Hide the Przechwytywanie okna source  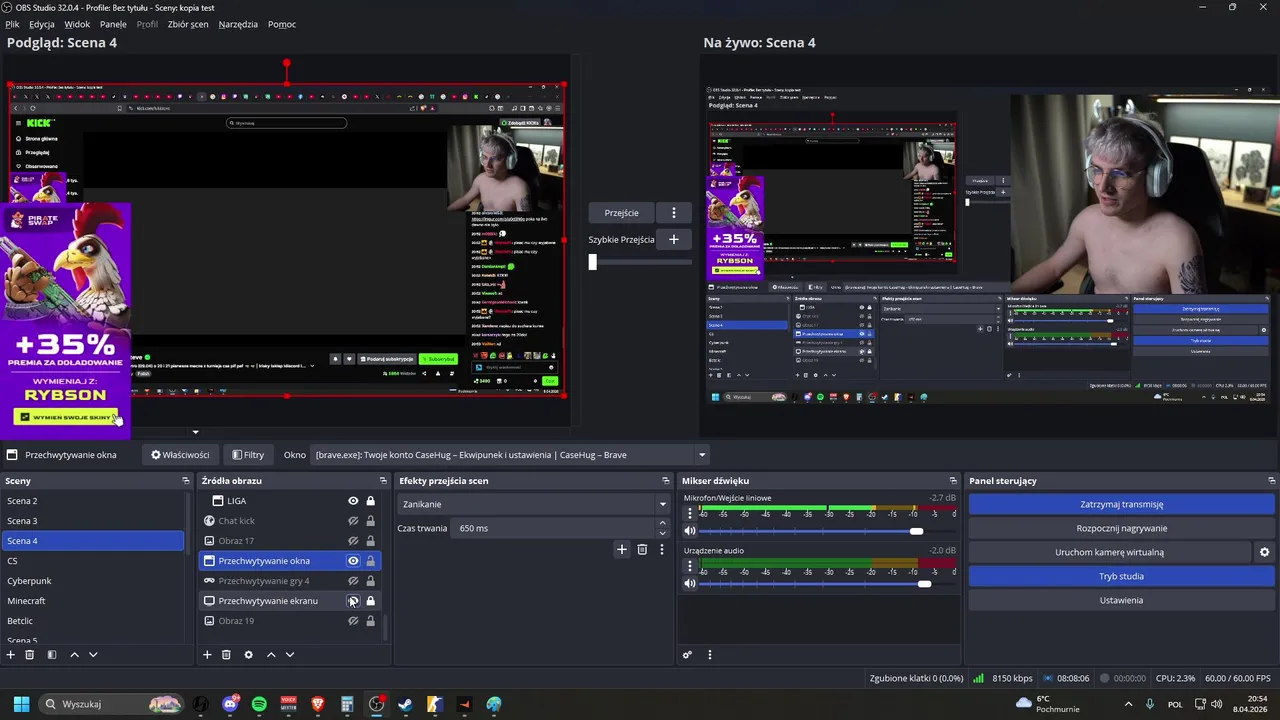[x=353, y=561]
